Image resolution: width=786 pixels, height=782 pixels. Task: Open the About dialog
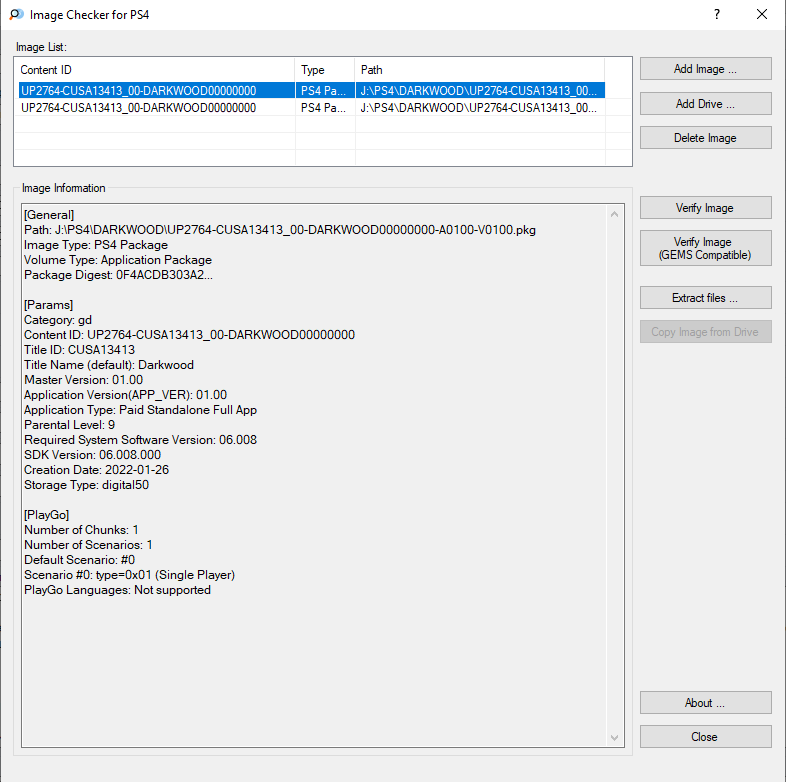tap(705, 703)
